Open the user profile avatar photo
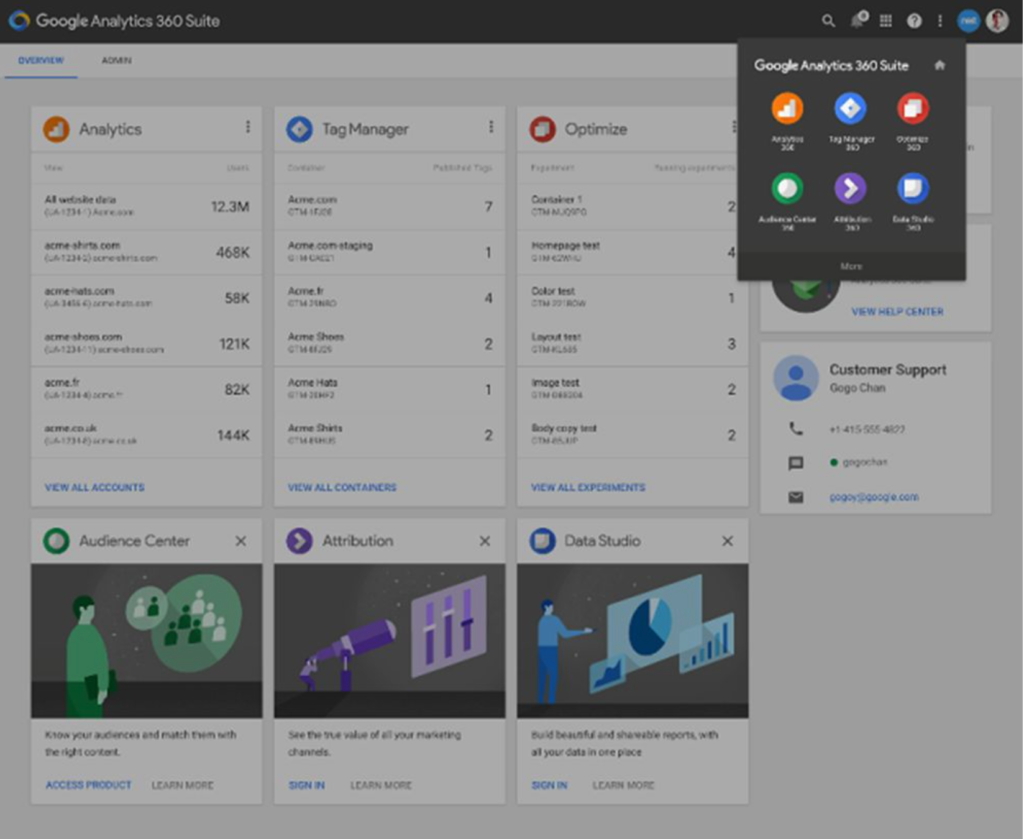1024x839 pixels. tap(997, 21)
